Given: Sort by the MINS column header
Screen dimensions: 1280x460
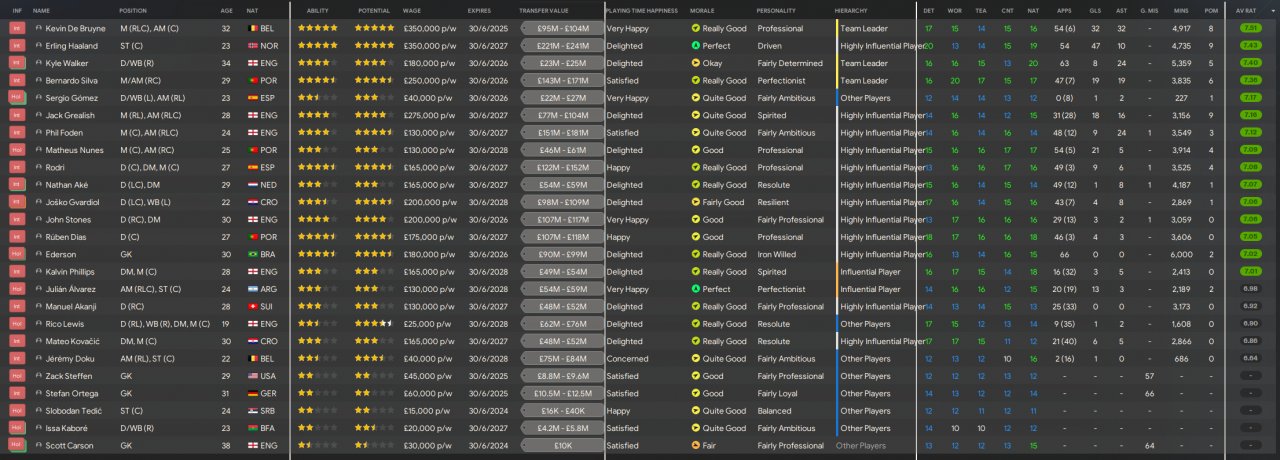Looking at the screenshot, I should [1182, 10].
